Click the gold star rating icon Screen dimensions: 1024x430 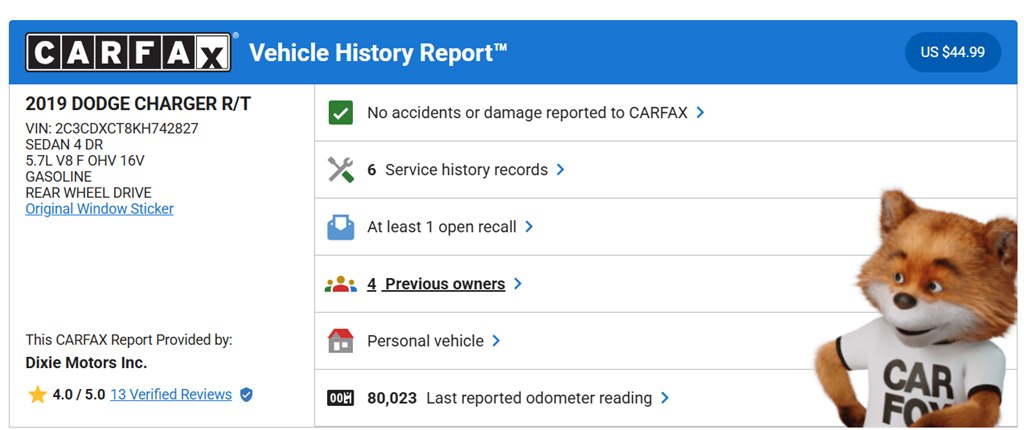[38, 395]
